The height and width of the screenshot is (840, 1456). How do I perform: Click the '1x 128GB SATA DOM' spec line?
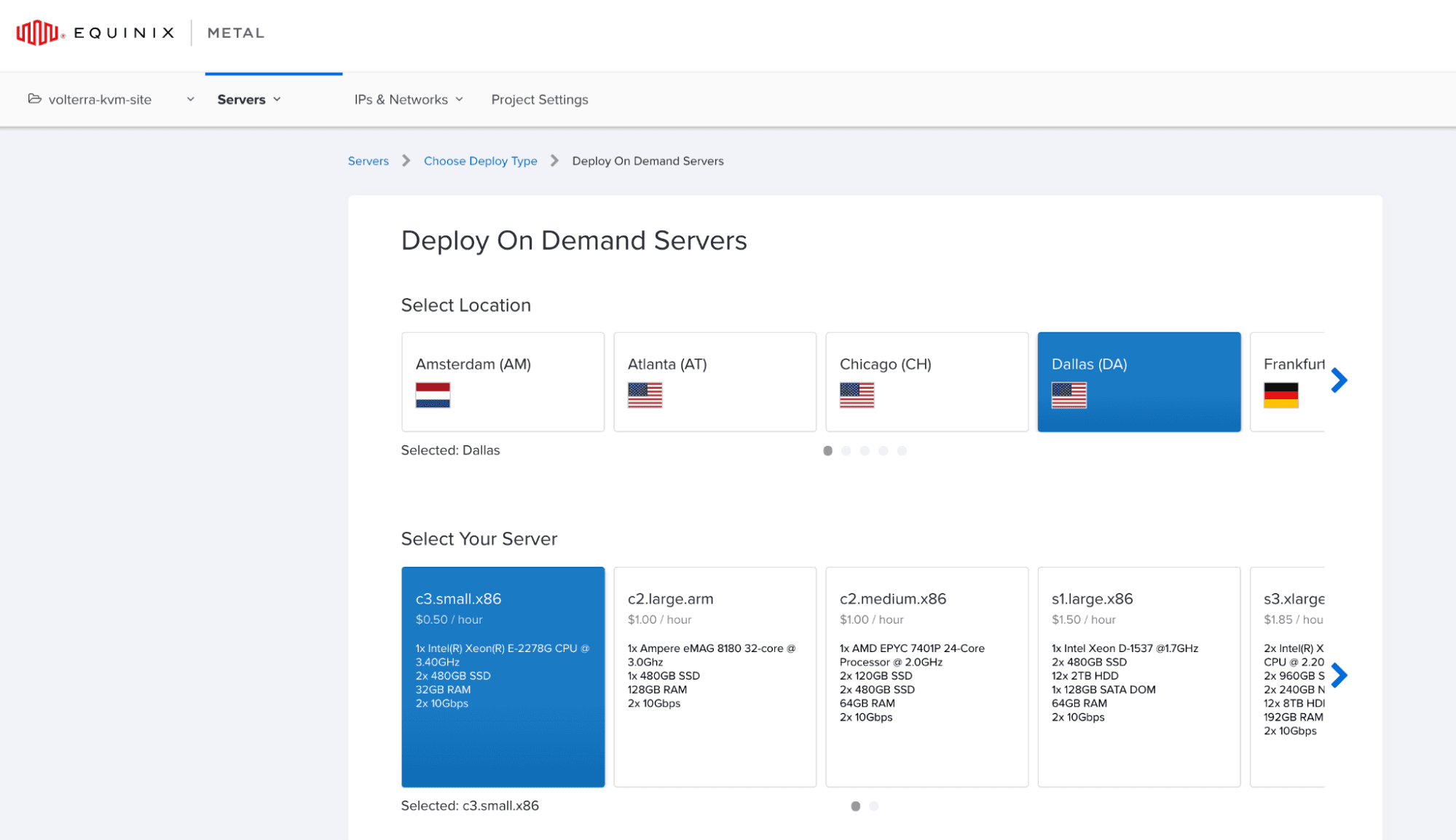point(1103,690)
